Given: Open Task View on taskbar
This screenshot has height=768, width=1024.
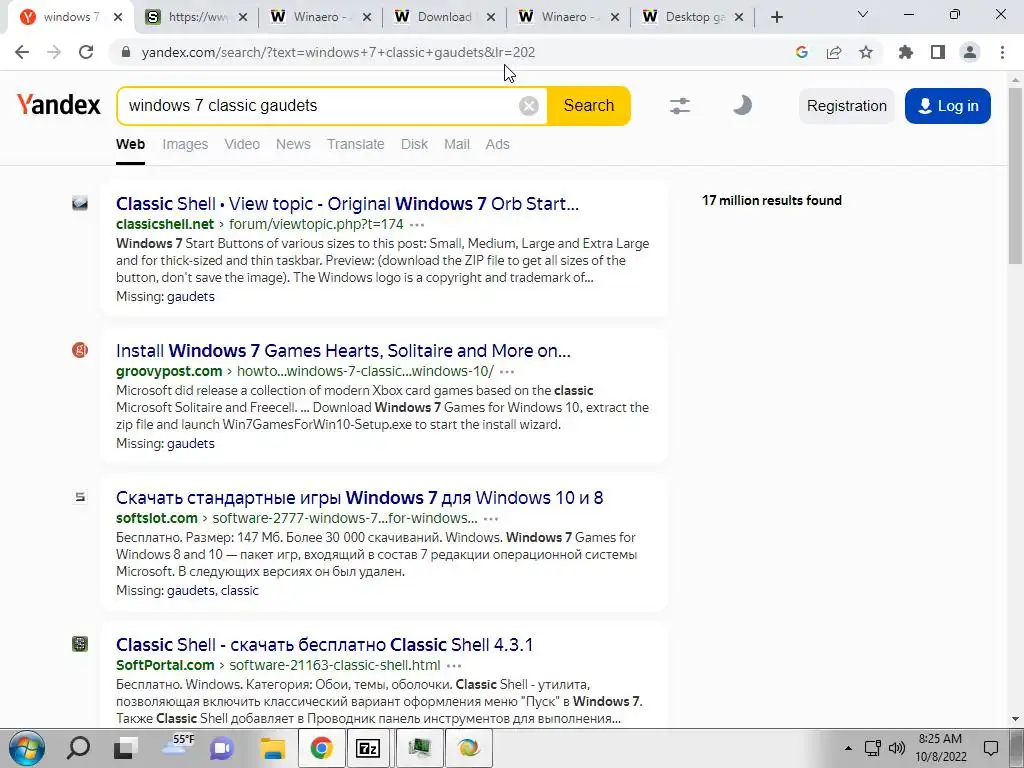Looking at the screenshot, I should (125, 748).
